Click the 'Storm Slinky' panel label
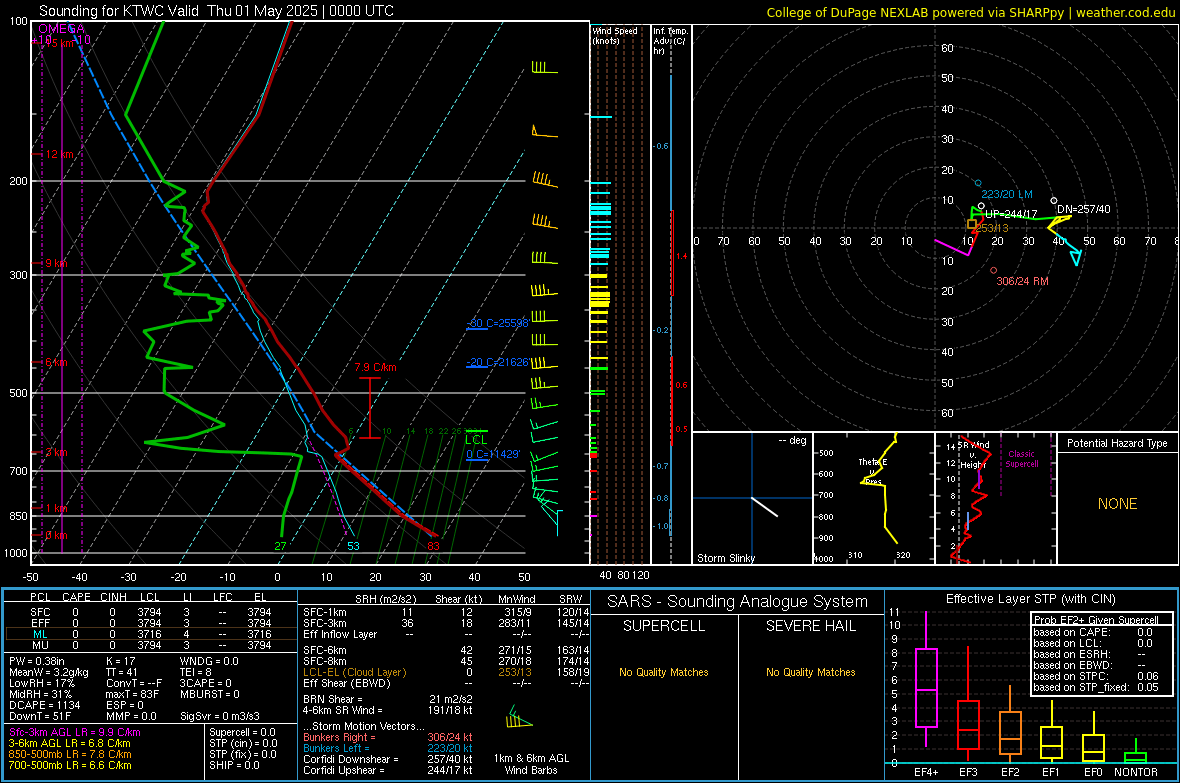This screenshot has width=1180, height=783. click(725, 558)
